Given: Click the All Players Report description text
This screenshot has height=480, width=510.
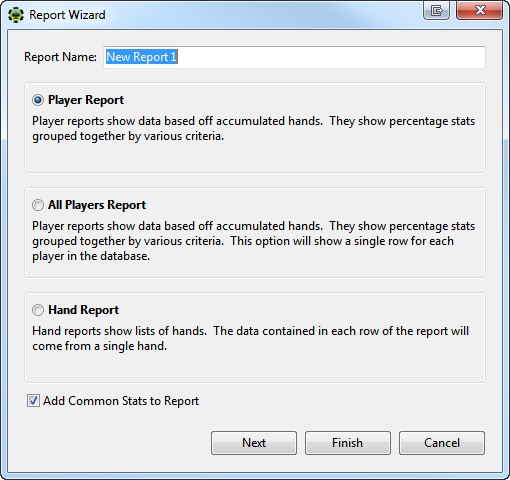Looking at the screenshot, I should click(x=253, y=241).
